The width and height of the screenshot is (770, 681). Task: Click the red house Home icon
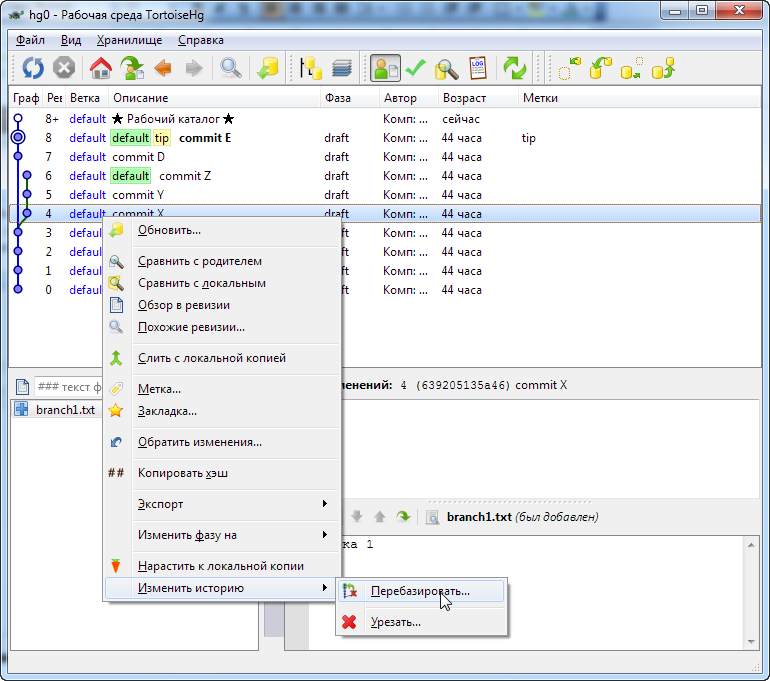101,68
